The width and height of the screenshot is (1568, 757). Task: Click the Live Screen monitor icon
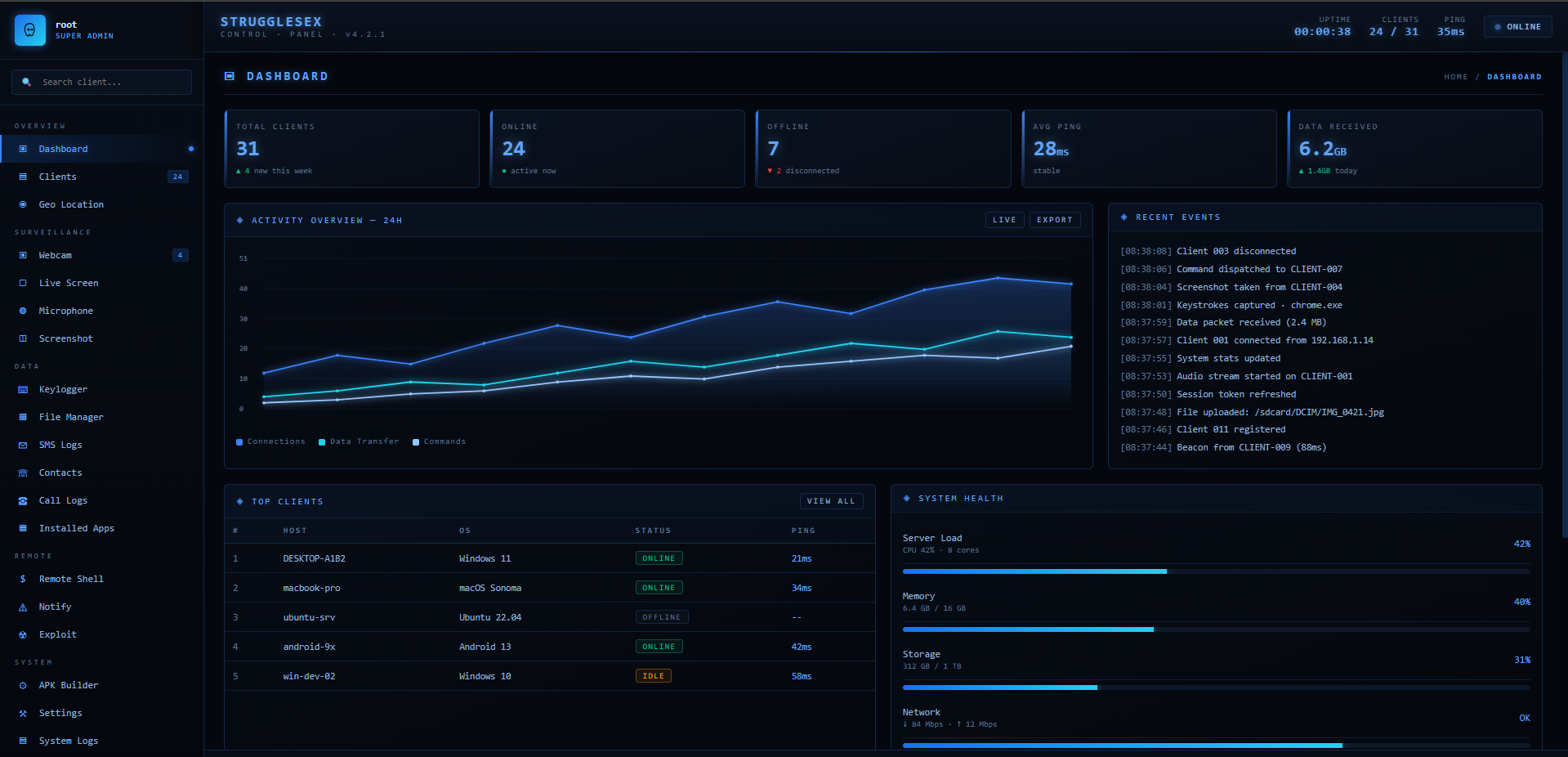[23, 283]
